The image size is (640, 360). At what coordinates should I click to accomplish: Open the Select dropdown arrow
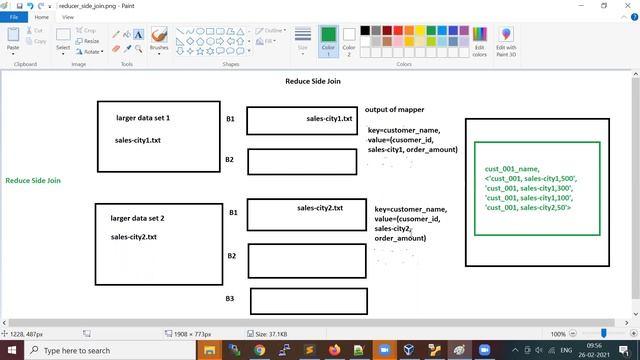(63, 54)
